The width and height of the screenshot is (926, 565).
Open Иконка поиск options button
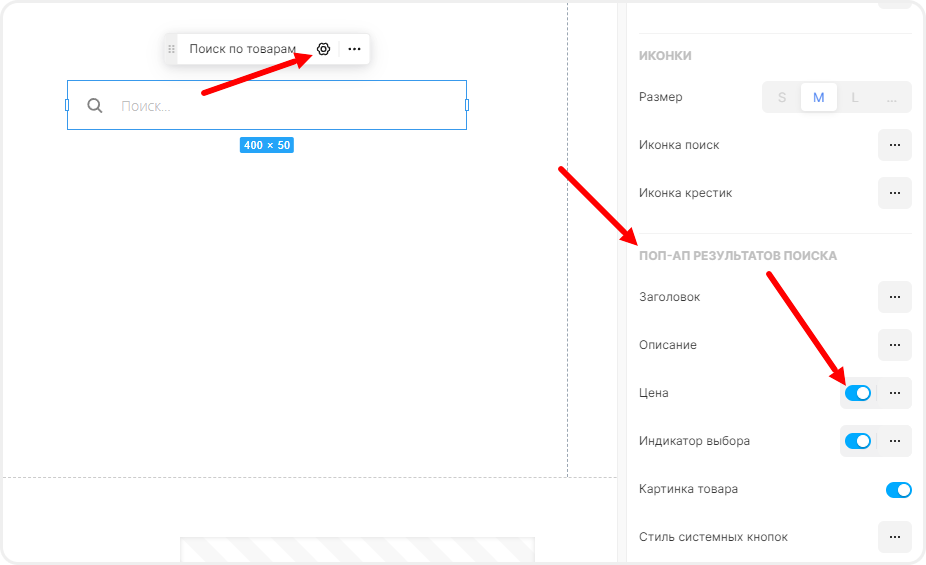point(894,145)
